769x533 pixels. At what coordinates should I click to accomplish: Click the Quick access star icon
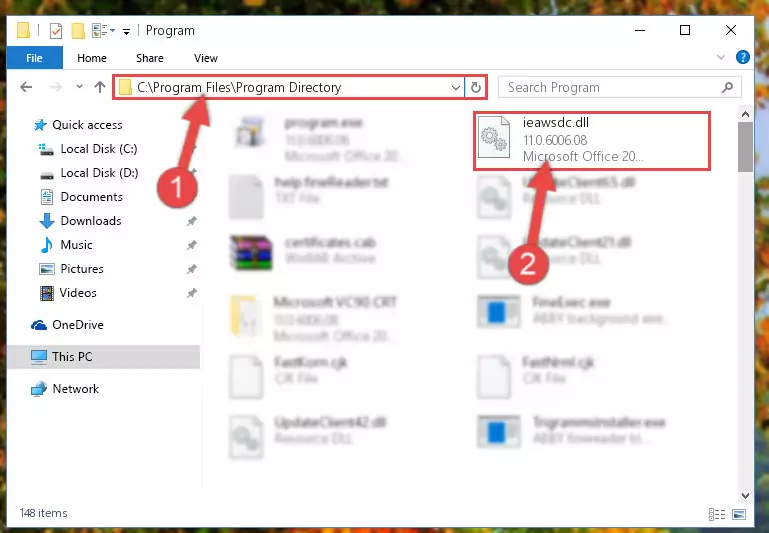point(39,125)
